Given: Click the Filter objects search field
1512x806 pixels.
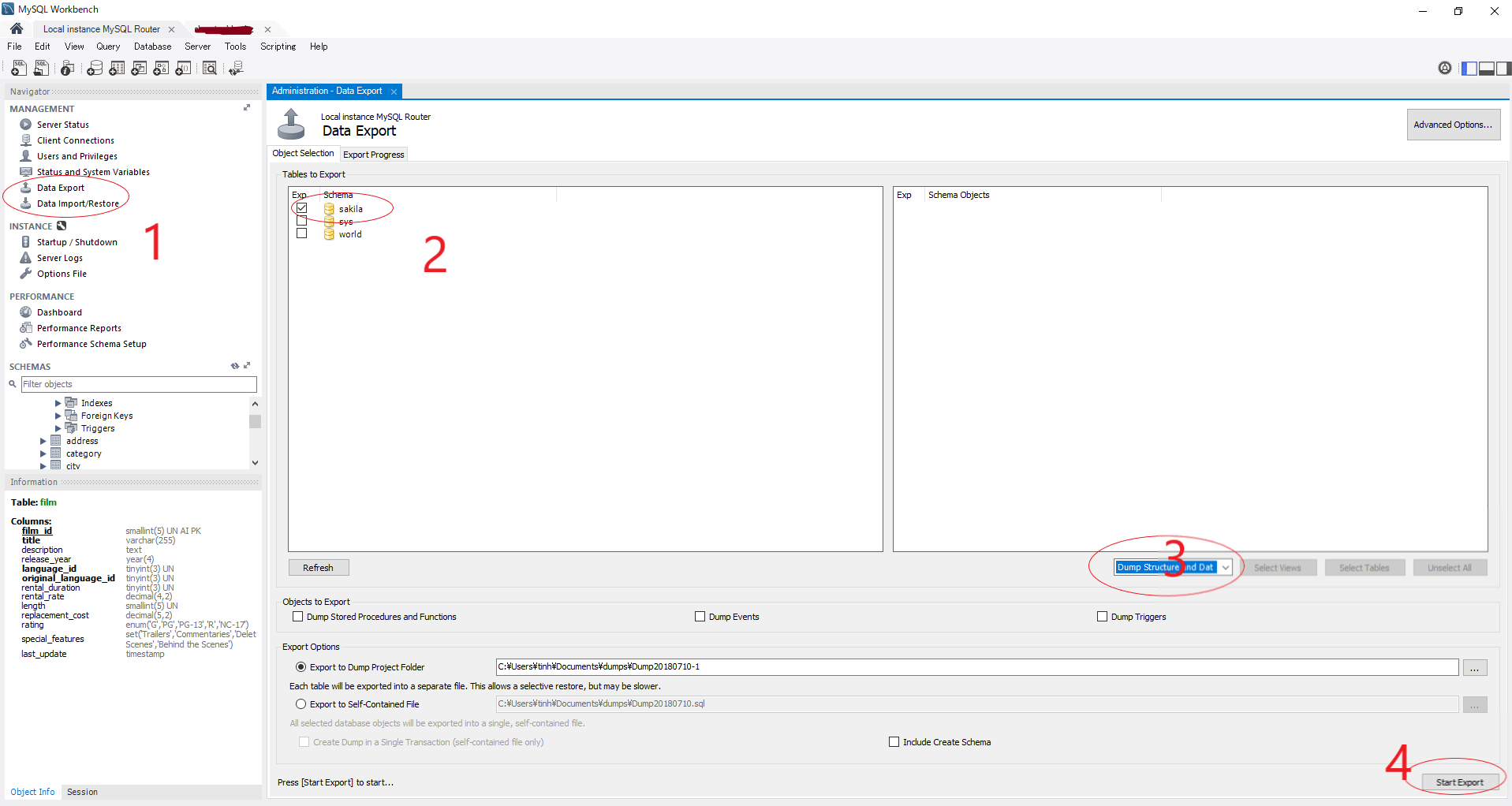Looking at the screenshot, I should coord(139,384).
